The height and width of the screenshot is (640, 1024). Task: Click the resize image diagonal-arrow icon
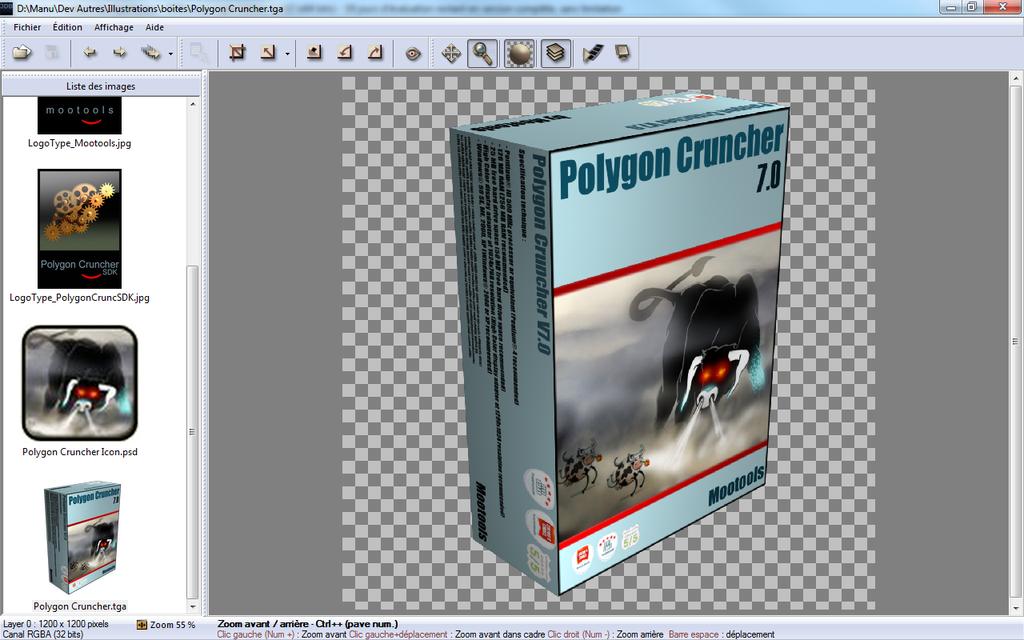(x=268, y=52)
